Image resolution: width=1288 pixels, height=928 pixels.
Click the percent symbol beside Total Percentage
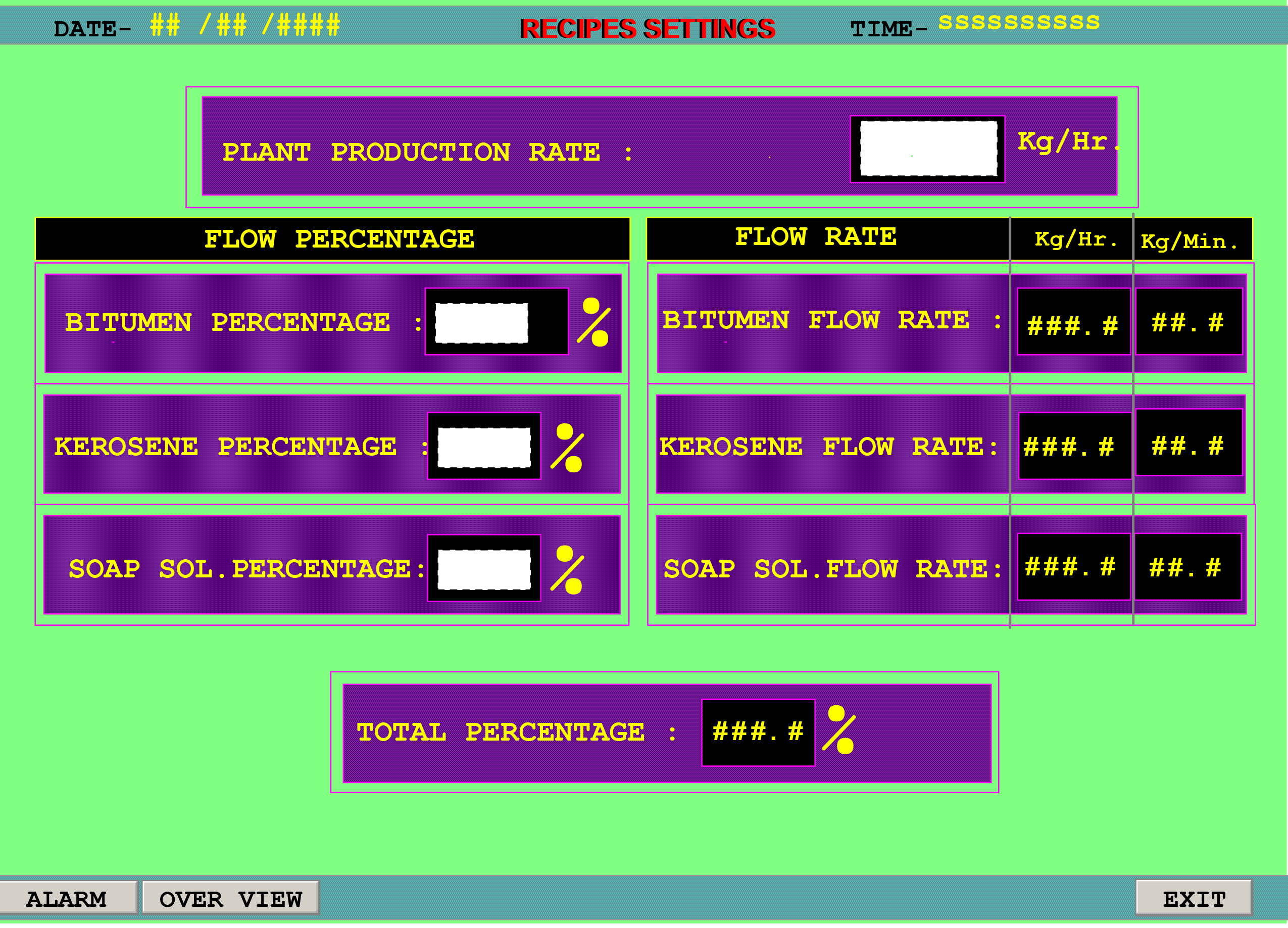[x=840, y=731]
